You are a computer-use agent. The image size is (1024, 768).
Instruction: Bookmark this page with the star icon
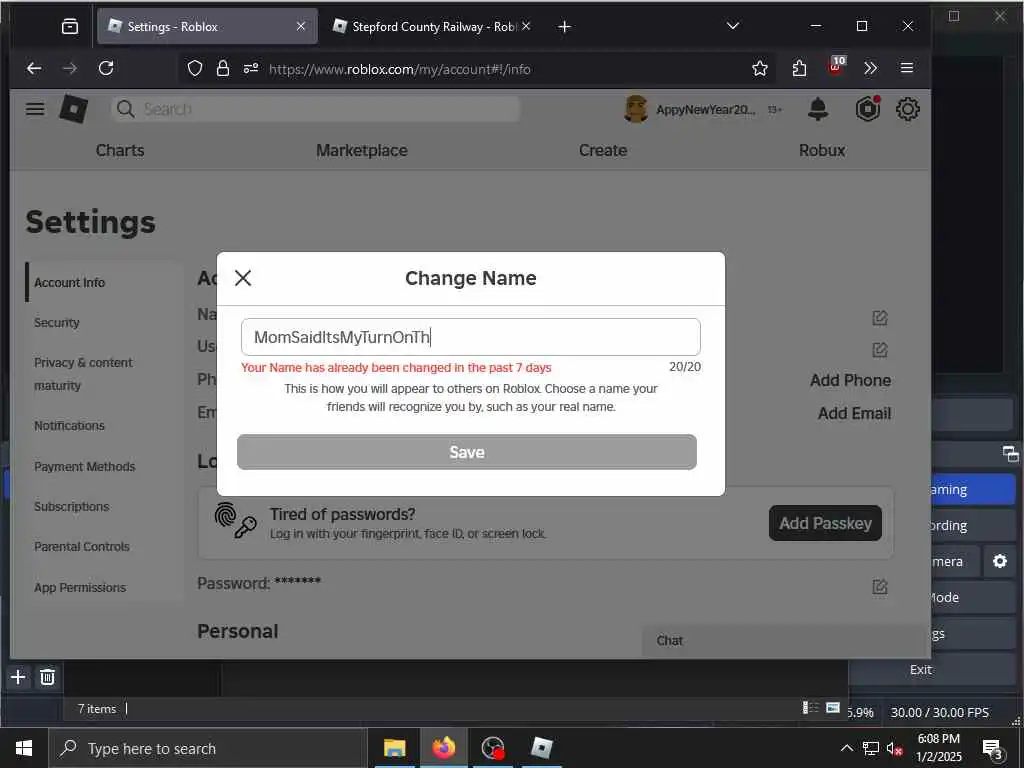pyautogui.click(x=760, y=69)
